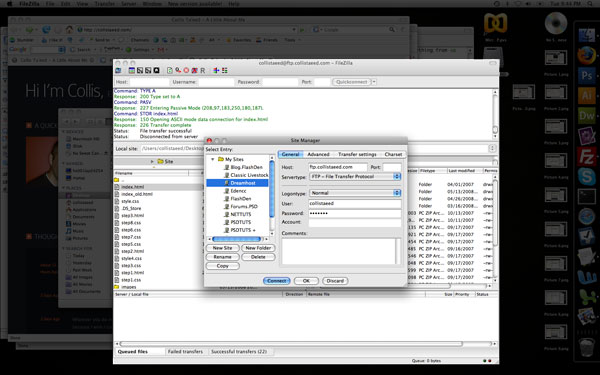
Task: Click the site list horizontal scrollbar
Action: pos(237,239)
